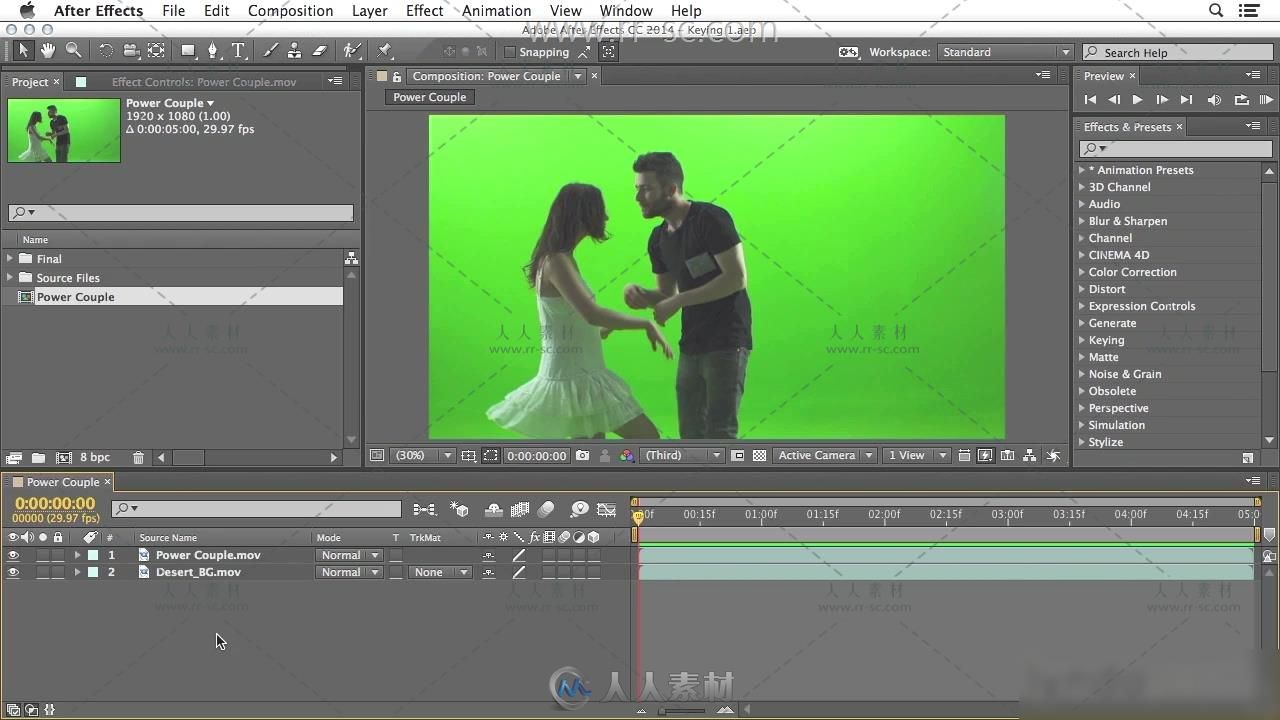Take a snapshot with camera icon
This screenshot has width=1280, height=720.
click(x=583, y=455)
